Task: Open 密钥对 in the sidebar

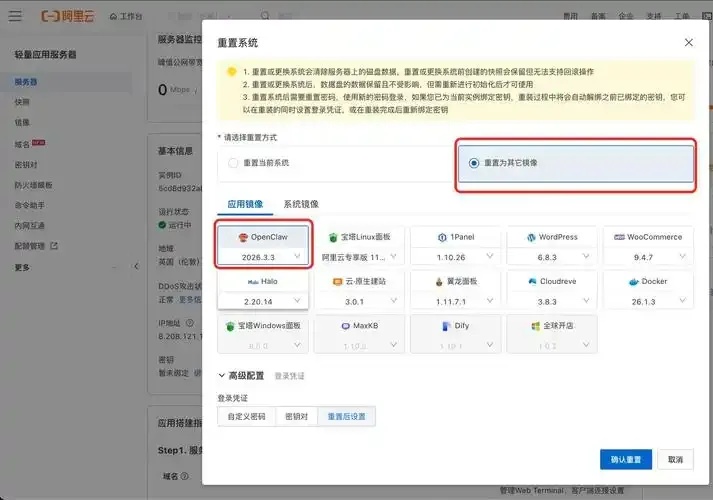Action: coord(26,165)
